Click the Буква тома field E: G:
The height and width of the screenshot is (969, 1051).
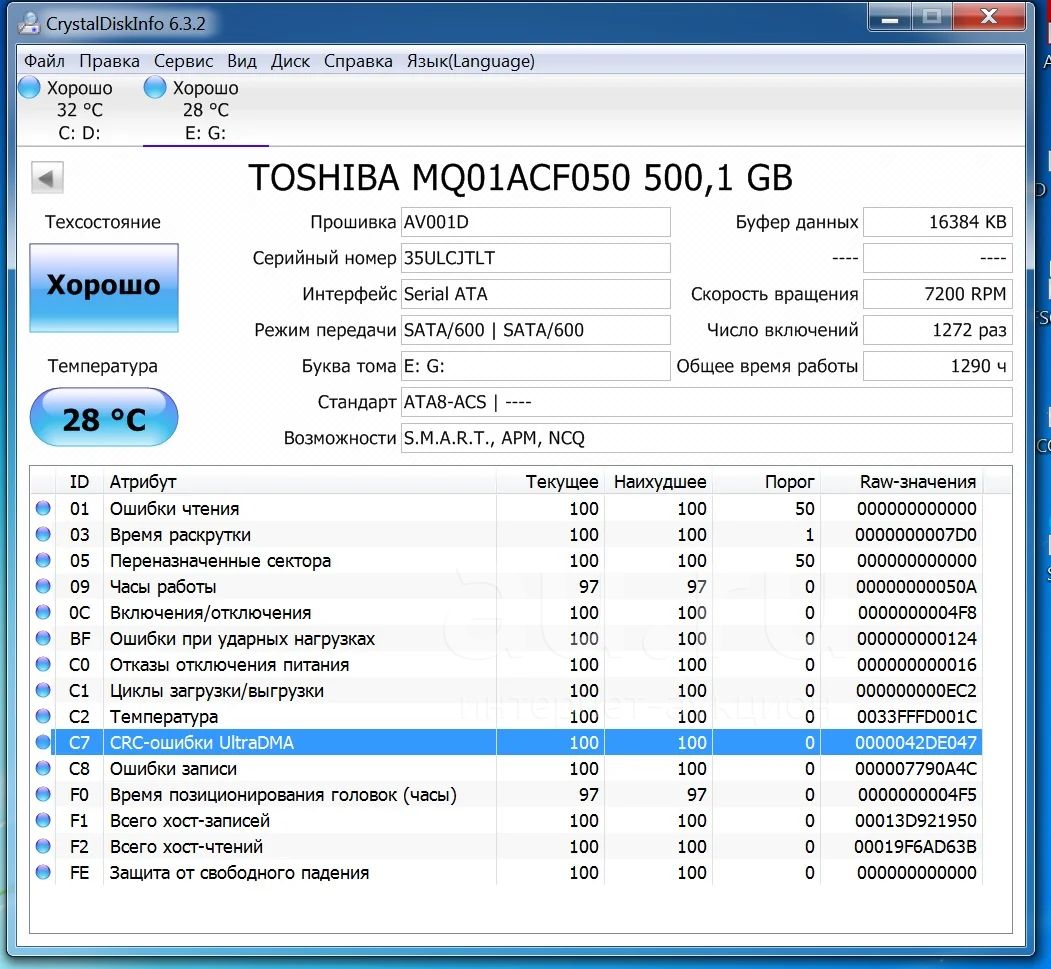536,366
